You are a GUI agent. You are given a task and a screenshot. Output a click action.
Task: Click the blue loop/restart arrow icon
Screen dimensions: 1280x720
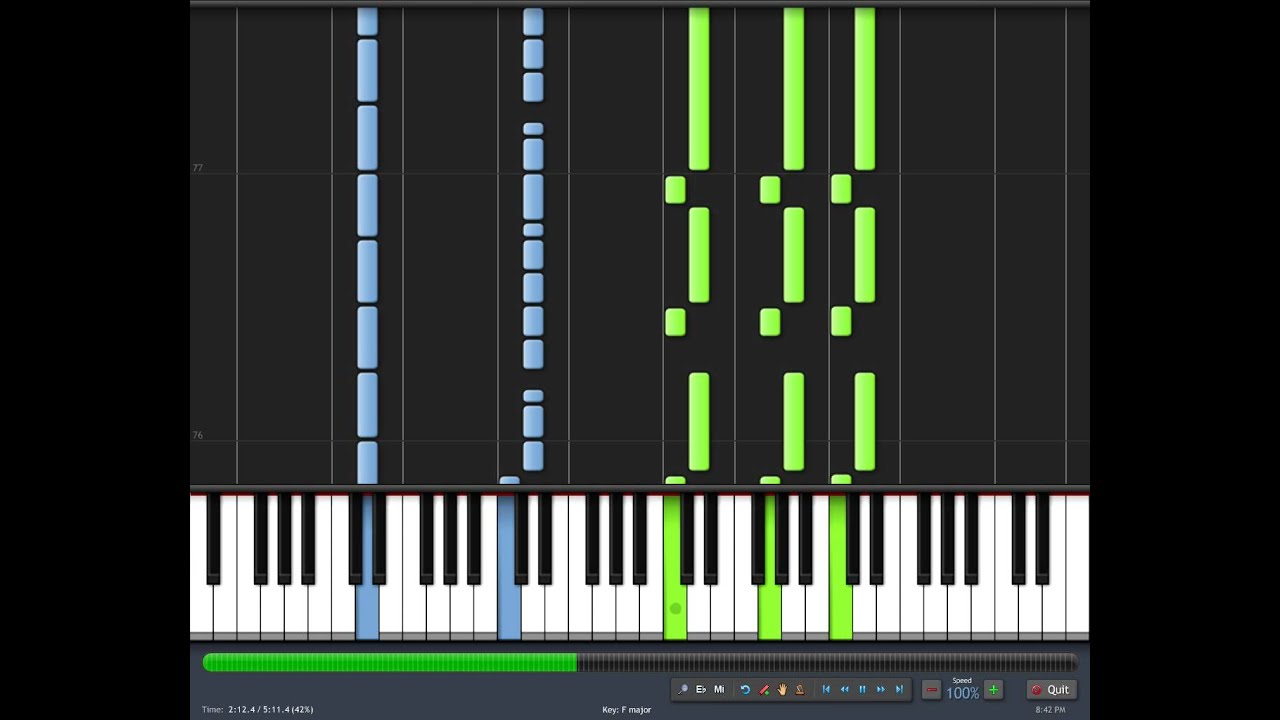click(x=745, y=689)
